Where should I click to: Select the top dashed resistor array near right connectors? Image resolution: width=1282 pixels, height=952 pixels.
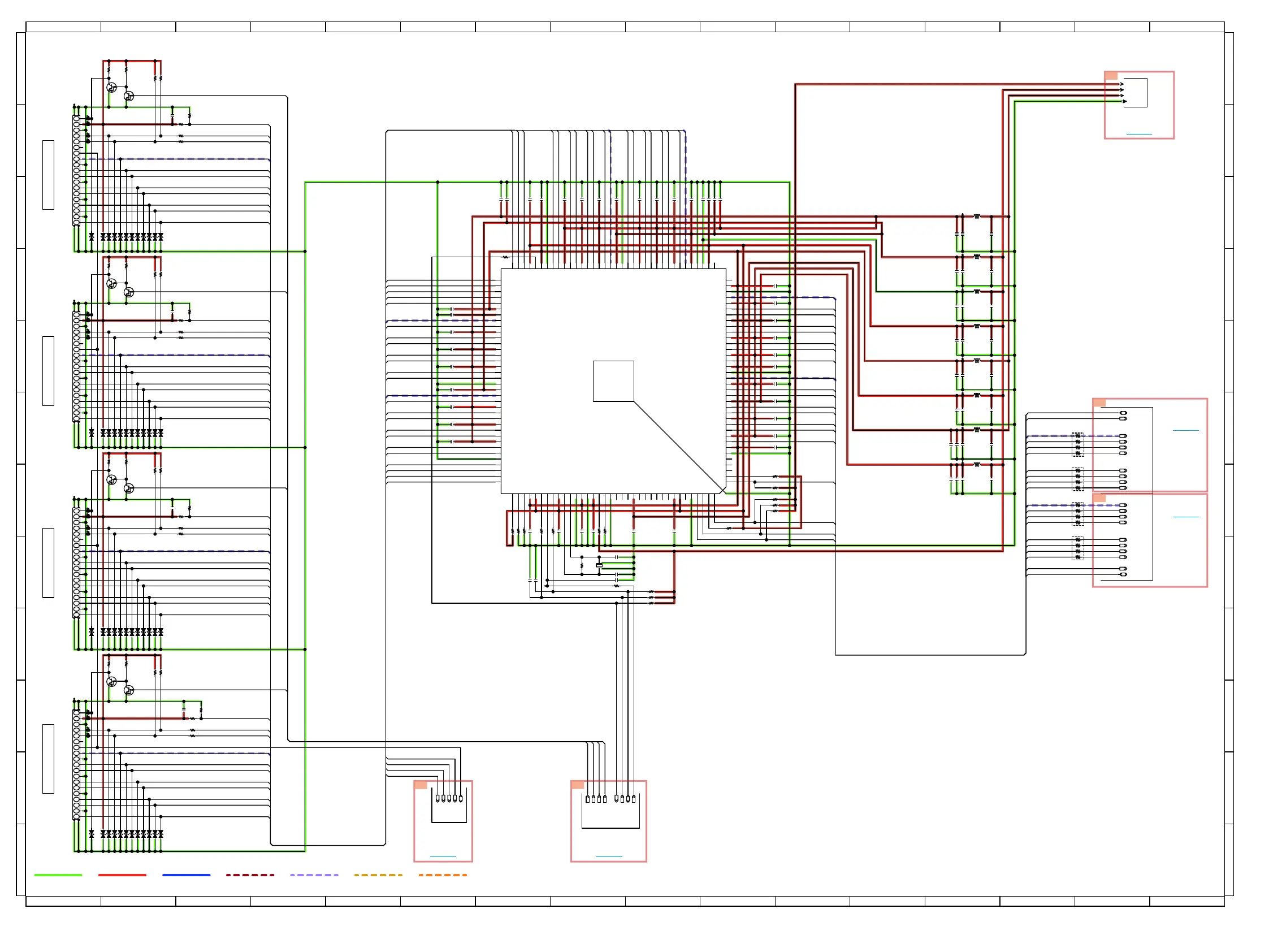tap(1077, 444)
